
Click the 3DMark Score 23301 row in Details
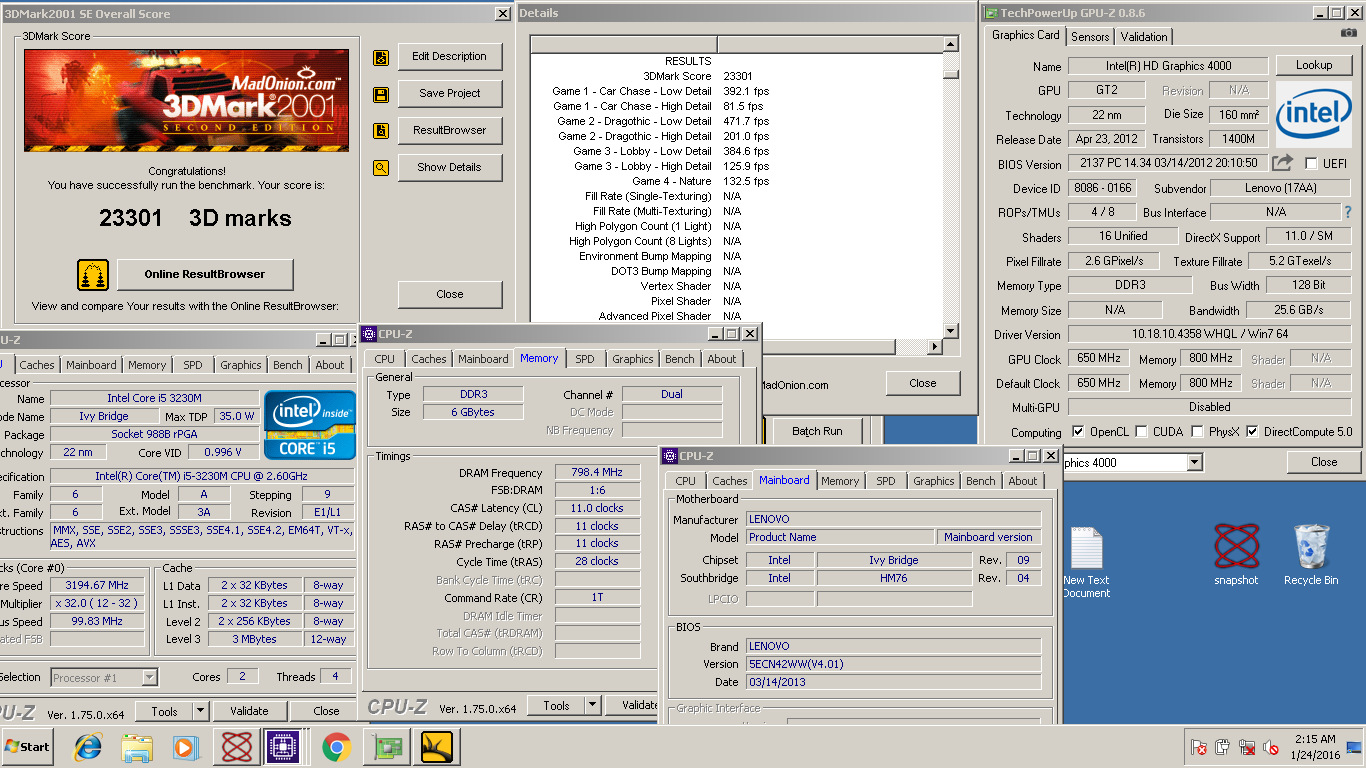[737, 76]
